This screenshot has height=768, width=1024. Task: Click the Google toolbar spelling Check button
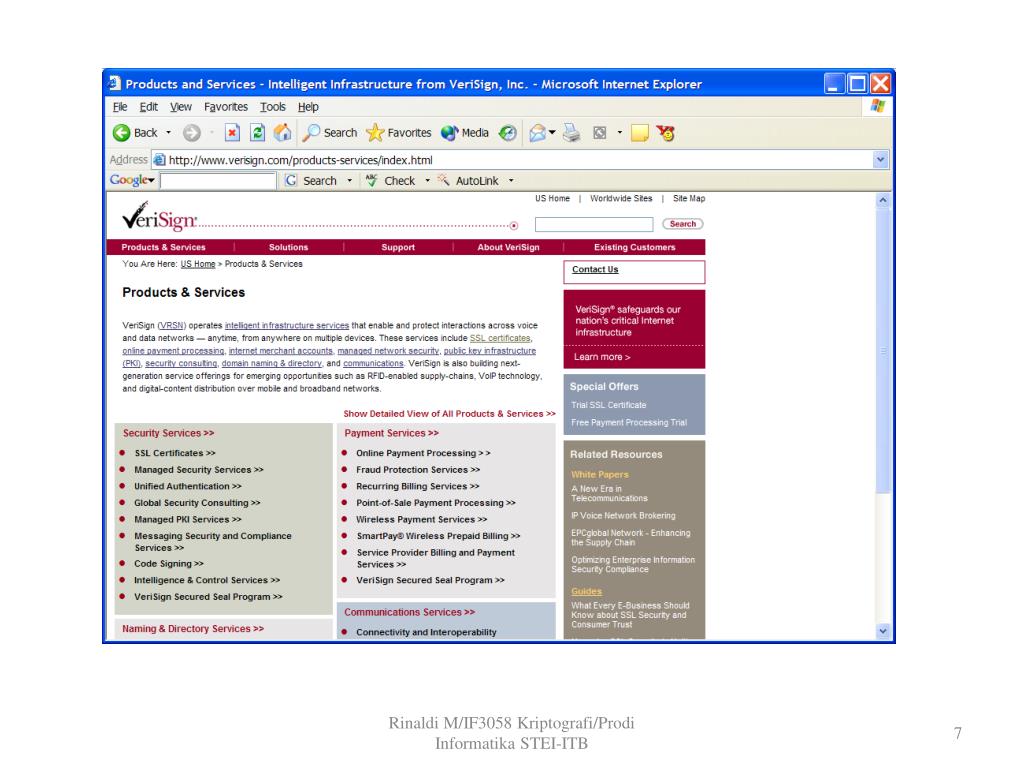[391, 181]
